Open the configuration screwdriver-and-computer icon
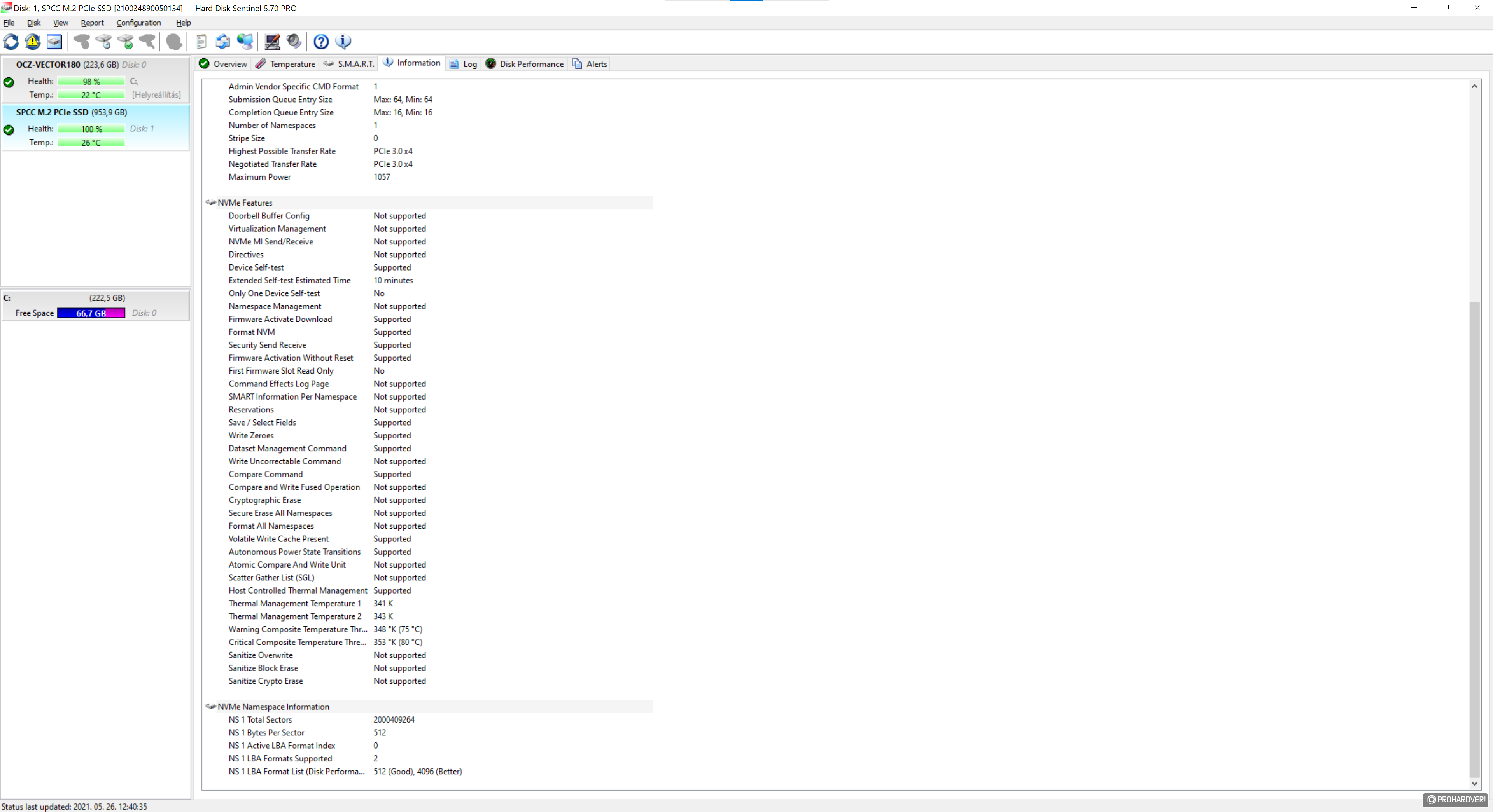 (x=272, y=42)
